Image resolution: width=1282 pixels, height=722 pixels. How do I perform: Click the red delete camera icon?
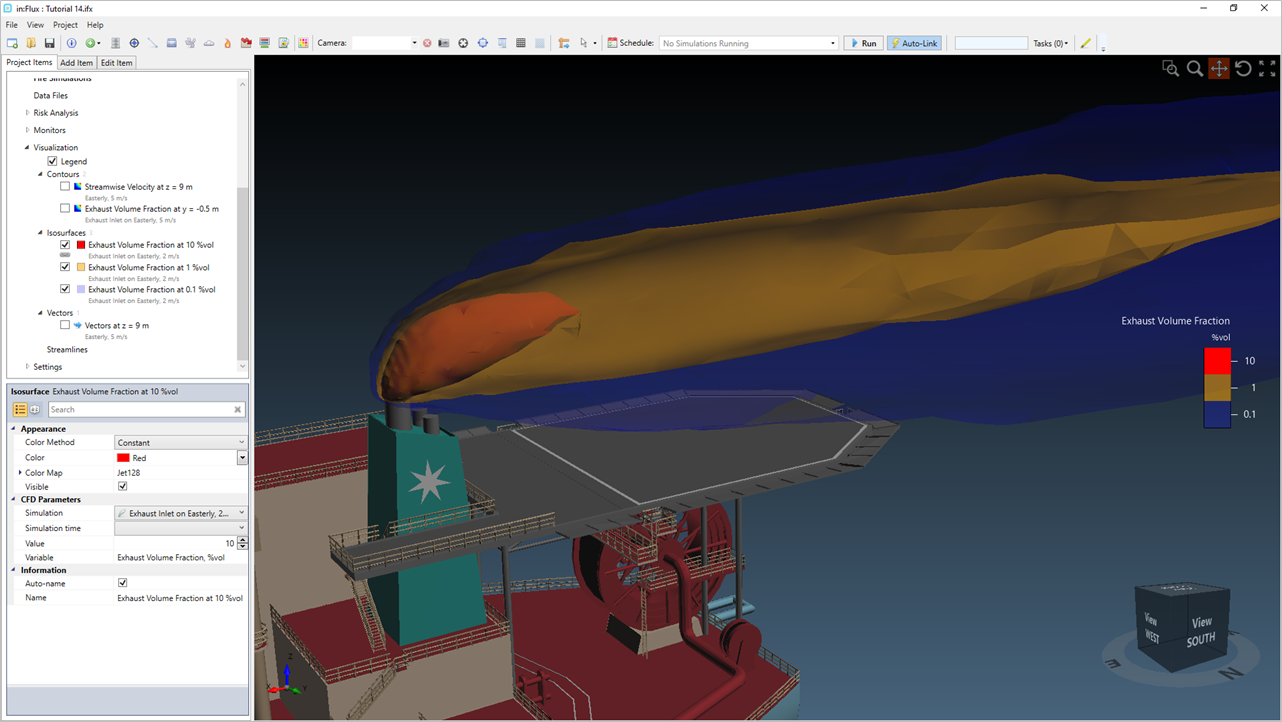427,43
